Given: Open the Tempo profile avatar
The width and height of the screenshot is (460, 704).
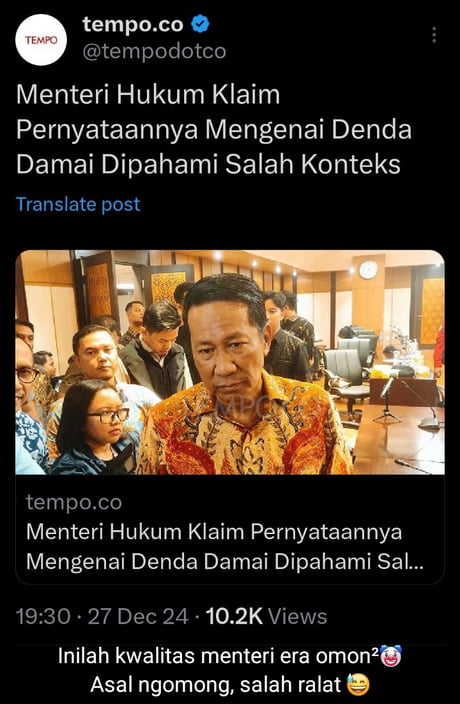Looking at the screenshot, I should point(41,40).
